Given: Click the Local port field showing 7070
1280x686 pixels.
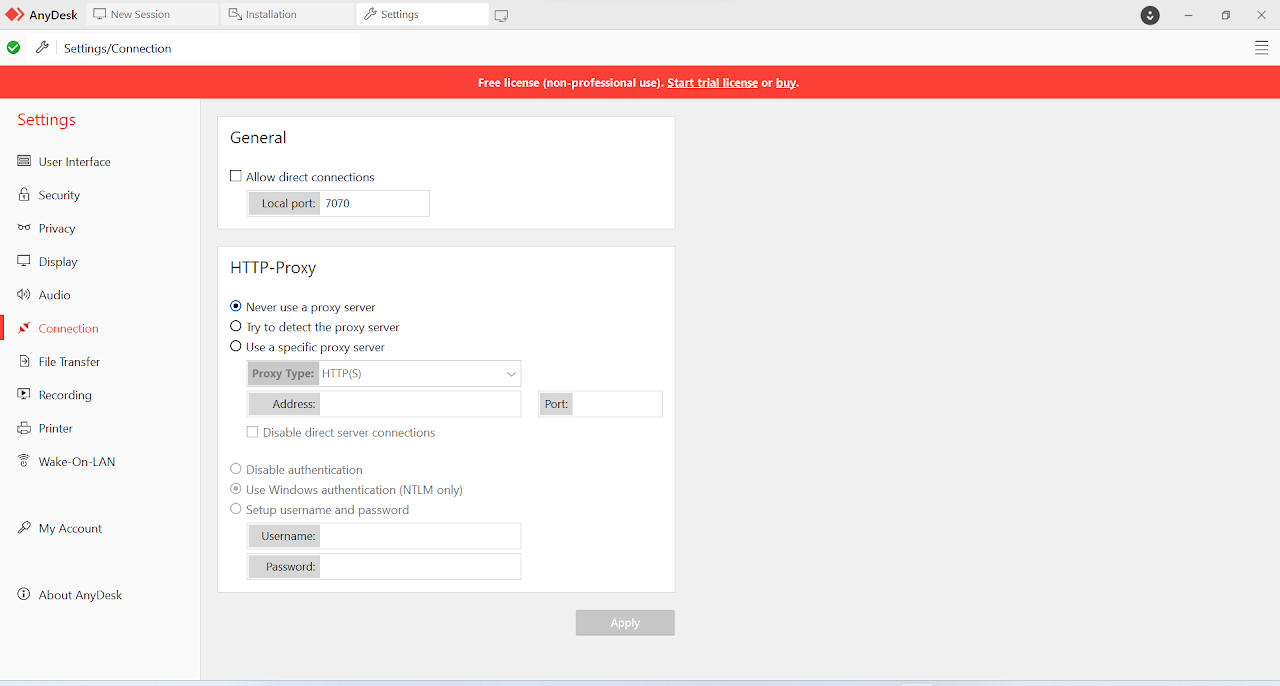Looking at the screenshot, I should click(x=375, y=203).
